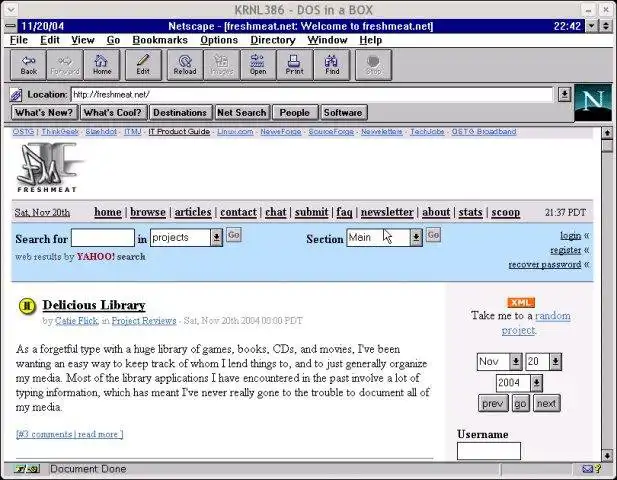Click the login link
The image size is (617, 480).
(571, 236)
